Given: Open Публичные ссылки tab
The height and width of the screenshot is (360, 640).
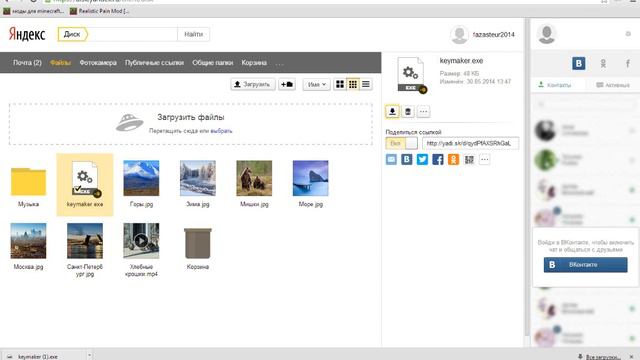Looking at the screenshot, I should pos(154,63).
